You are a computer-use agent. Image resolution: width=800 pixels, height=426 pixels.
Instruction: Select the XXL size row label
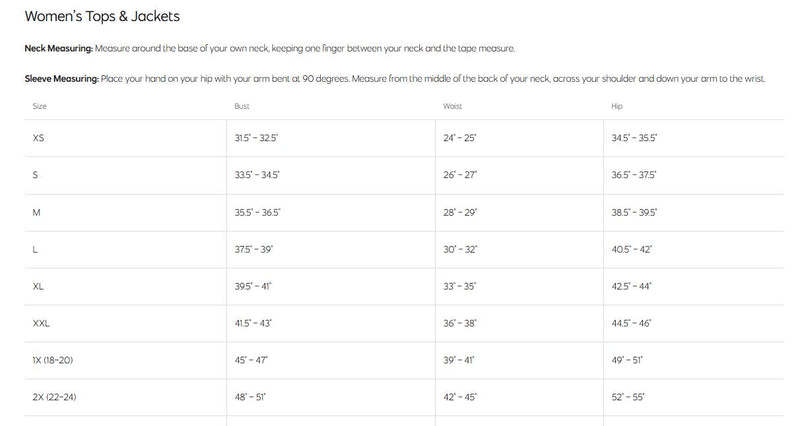click(x=41, y=323)
